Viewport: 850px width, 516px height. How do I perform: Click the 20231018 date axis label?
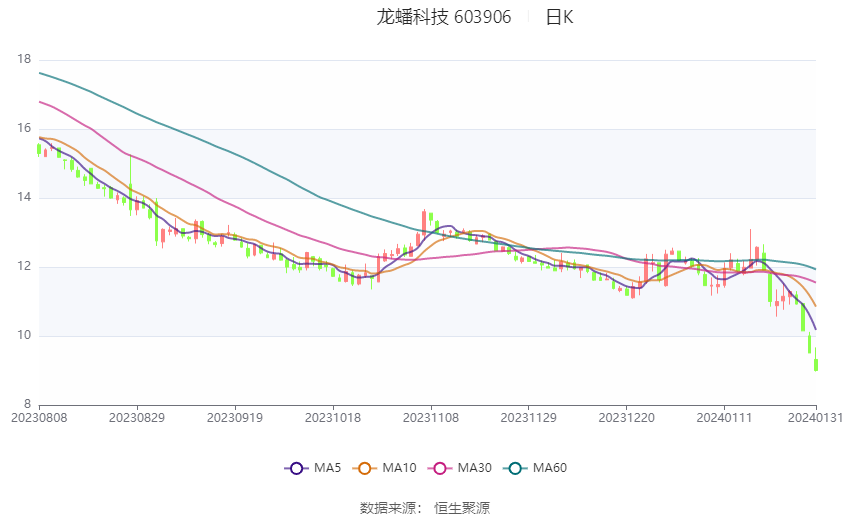[333, 418]
